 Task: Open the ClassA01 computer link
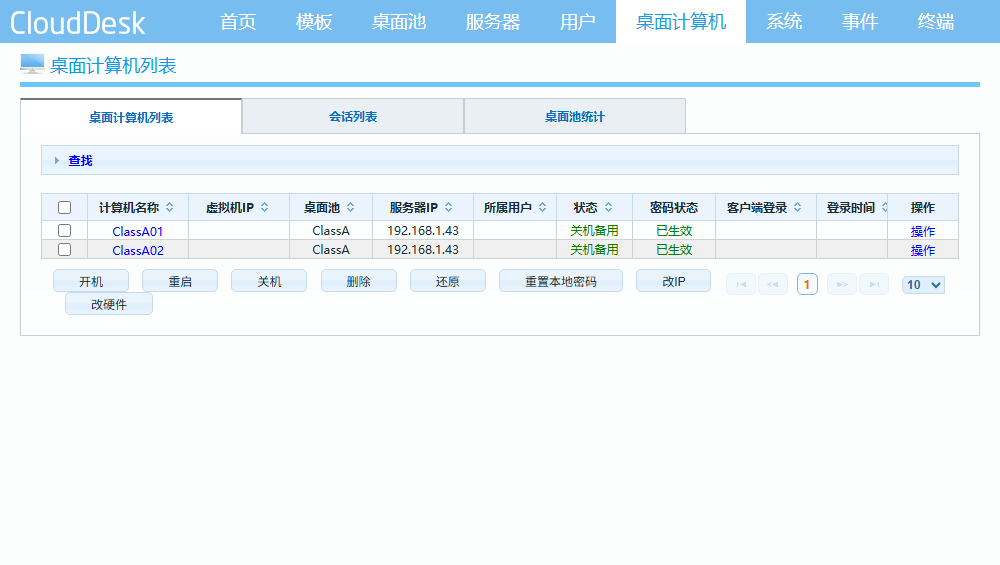coord(138,231)
